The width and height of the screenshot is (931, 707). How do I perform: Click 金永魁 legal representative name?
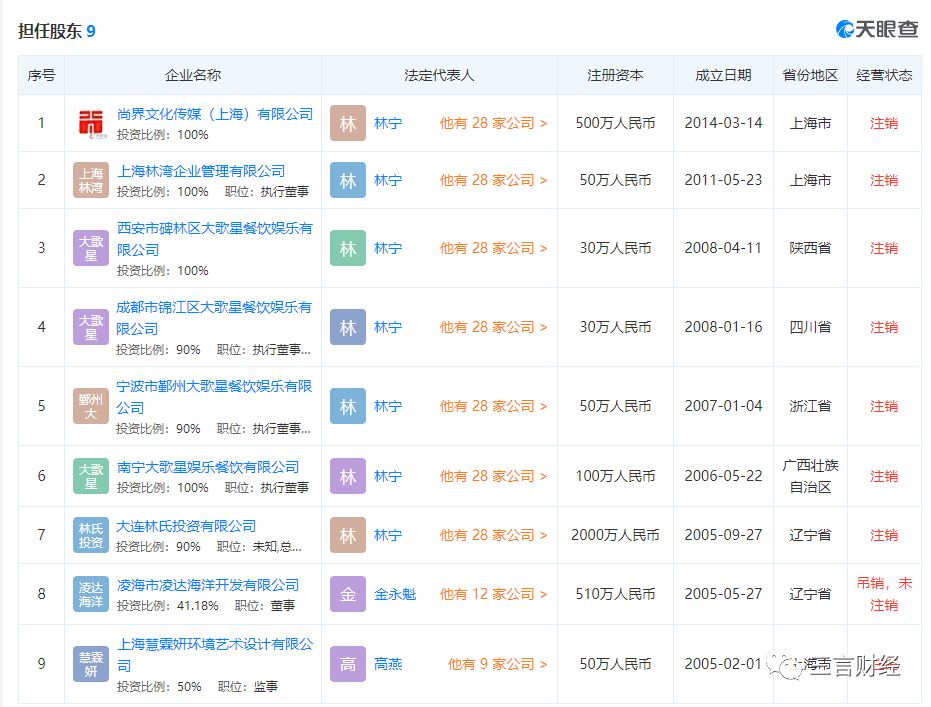click(395, 594)
